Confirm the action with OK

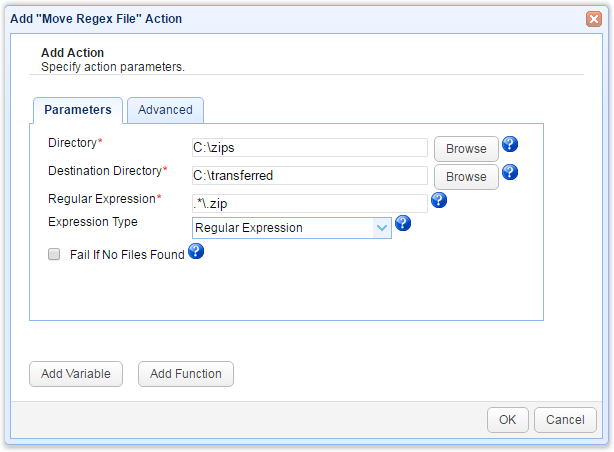pos(508,420)
